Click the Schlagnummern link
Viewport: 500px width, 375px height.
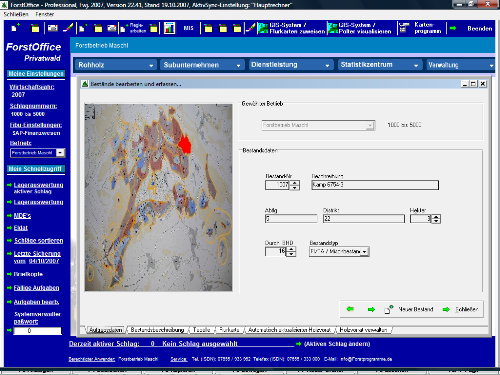click(33, 106)
